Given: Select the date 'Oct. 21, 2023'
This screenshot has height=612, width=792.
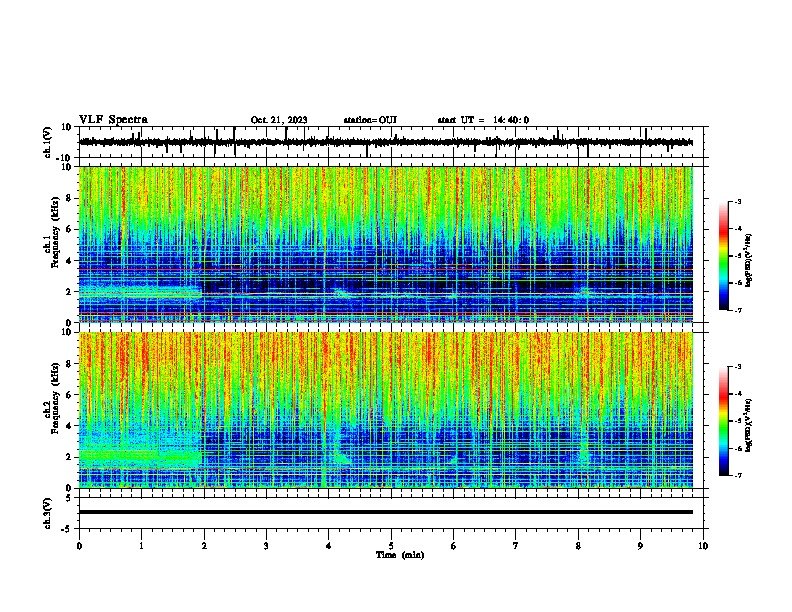Looking at the screenshot, I should click(x=279, y=120).
